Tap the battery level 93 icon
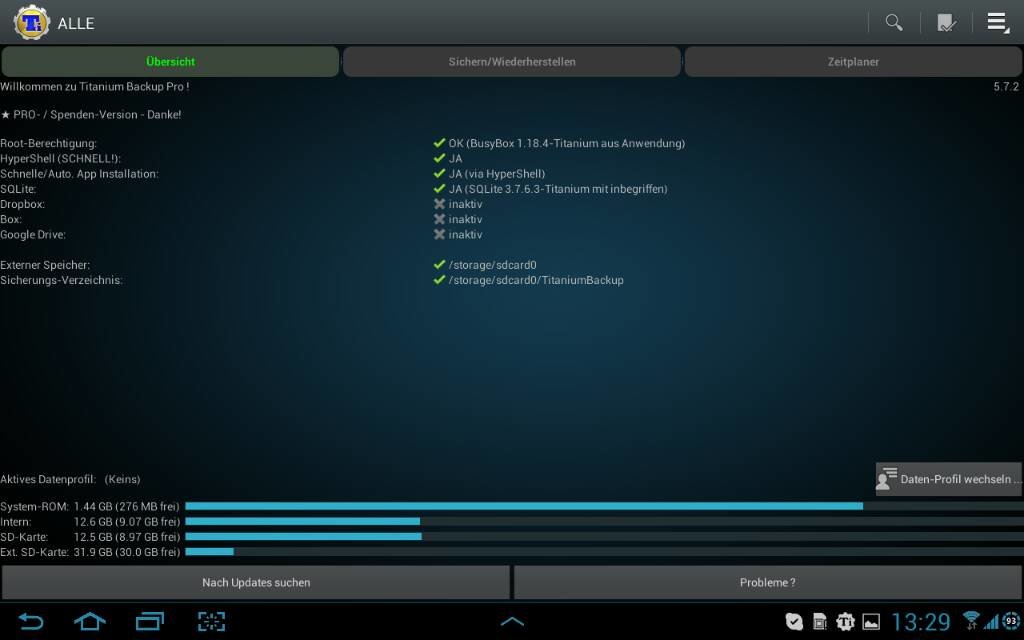The width and height of the screenshot is (1024, 640). 1012,621
